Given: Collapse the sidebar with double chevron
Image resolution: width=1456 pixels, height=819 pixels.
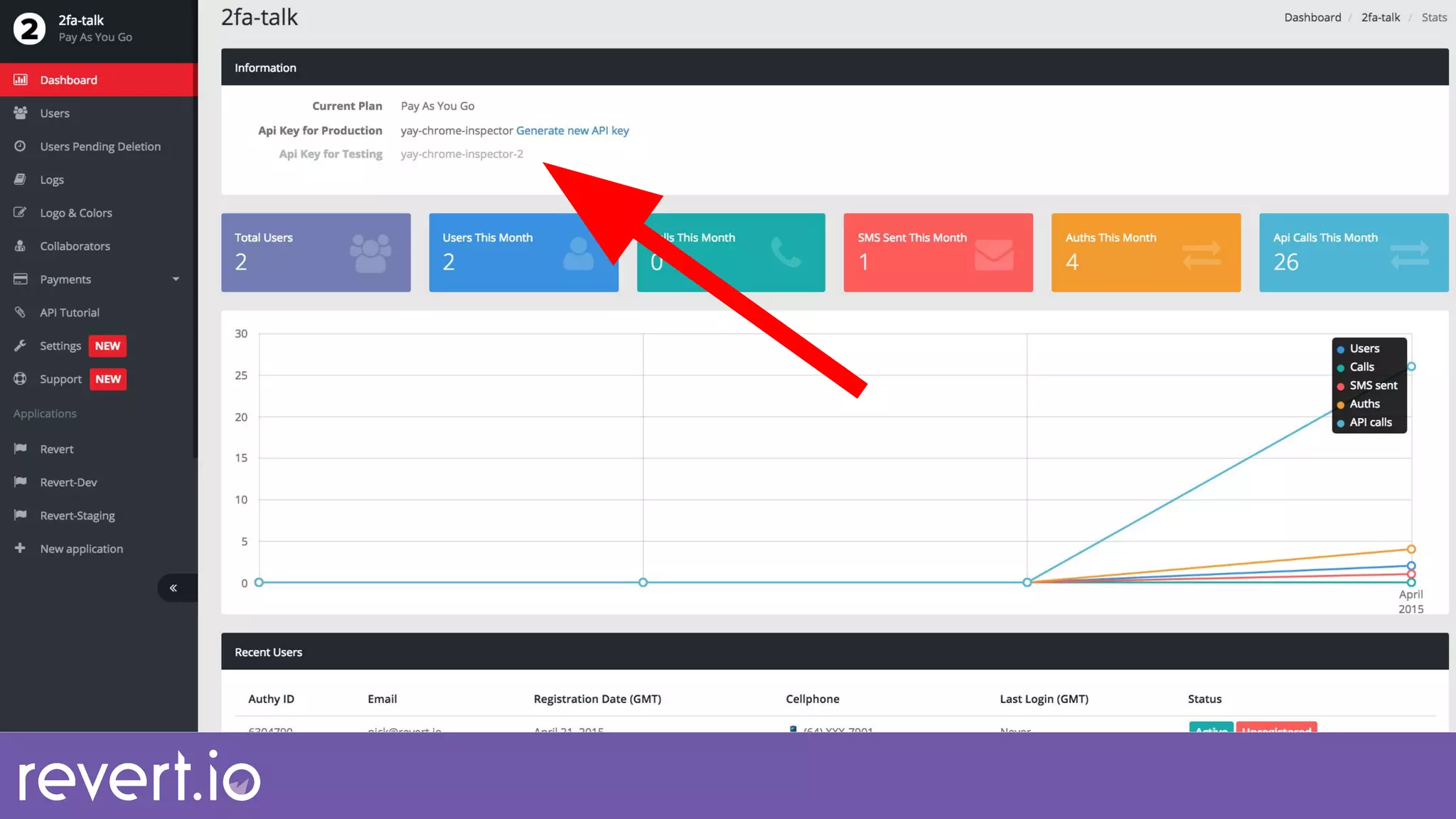Looking at the screenshot, I should pyautogui.click(x=173, y=588).
